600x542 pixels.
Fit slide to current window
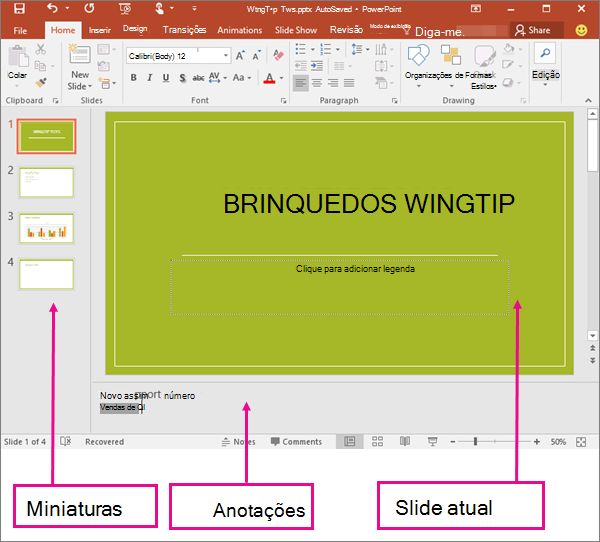coord(581,442)
